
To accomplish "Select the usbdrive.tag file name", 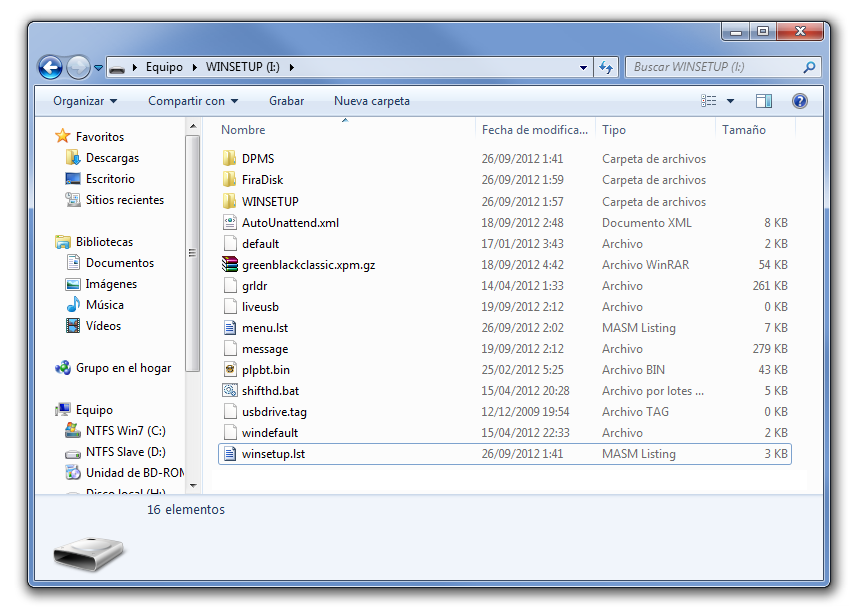I will click(x=274, y=412).
